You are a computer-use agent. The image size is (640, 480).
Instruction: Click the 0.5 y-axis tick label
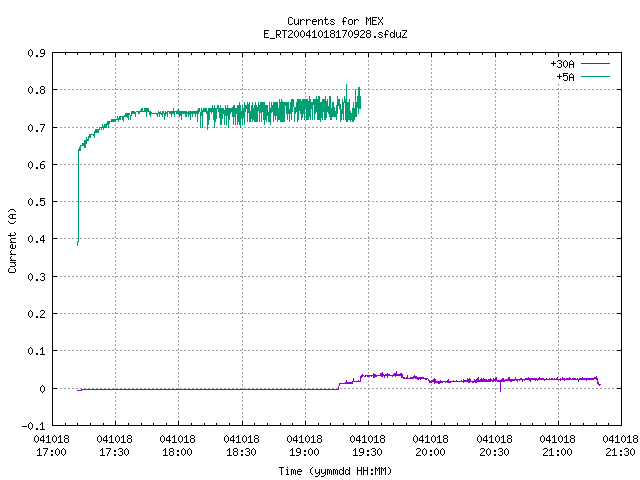(x=37, y=202)
